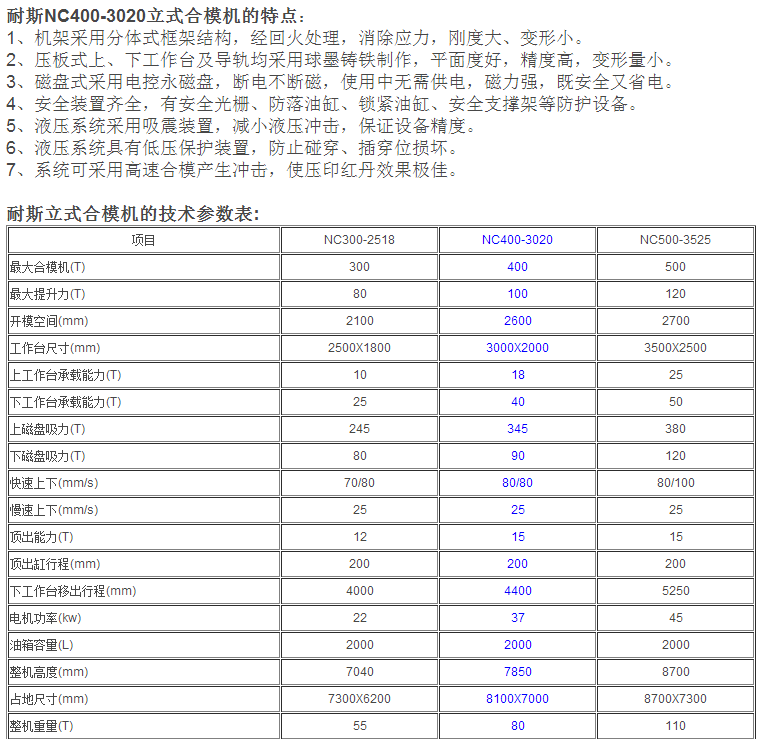Screen dimensions: 763x739
Task: Click the blue value 400 in 最大合模机 row
Action: (517, 267)
